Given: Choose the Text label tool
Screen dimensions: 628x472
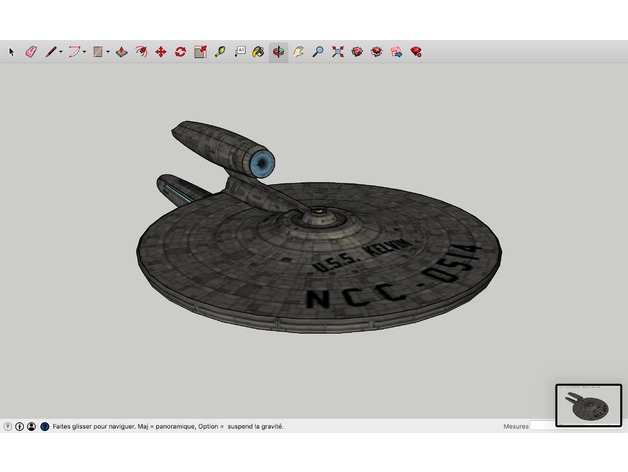Looking at the screenshot, I should point(240,52).
